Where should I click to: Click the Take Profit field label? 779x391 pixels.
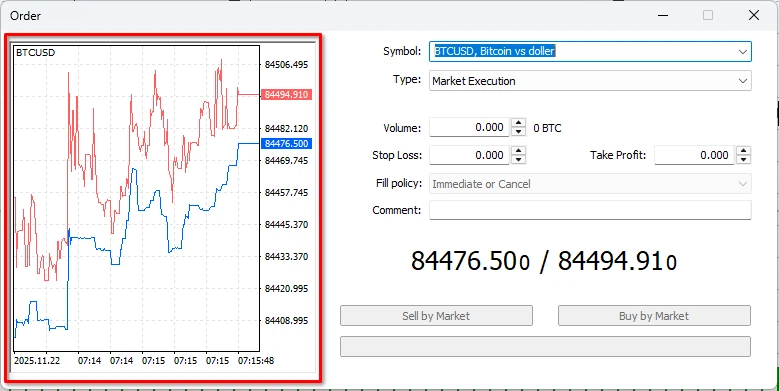pos(618,155)
